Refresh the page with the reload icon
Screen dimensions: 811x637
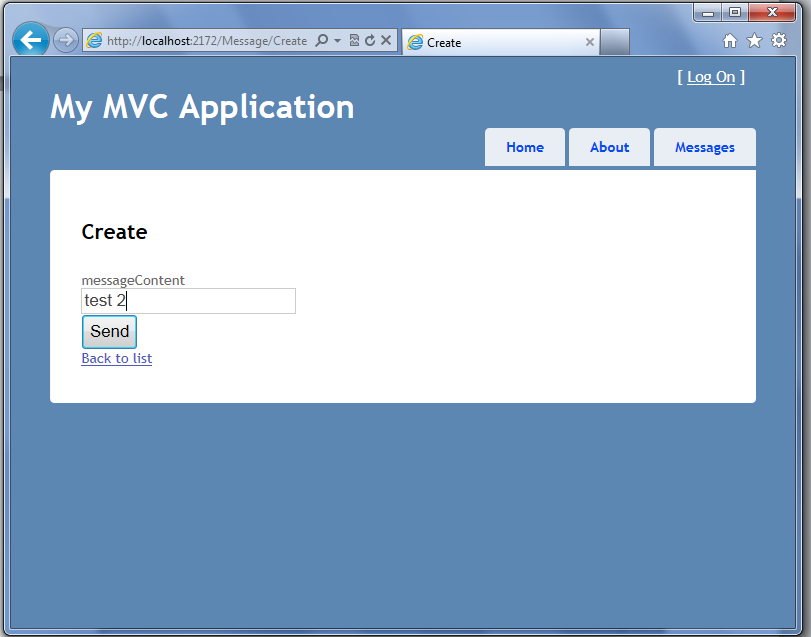pyautogui.click(x=370, y=40)
